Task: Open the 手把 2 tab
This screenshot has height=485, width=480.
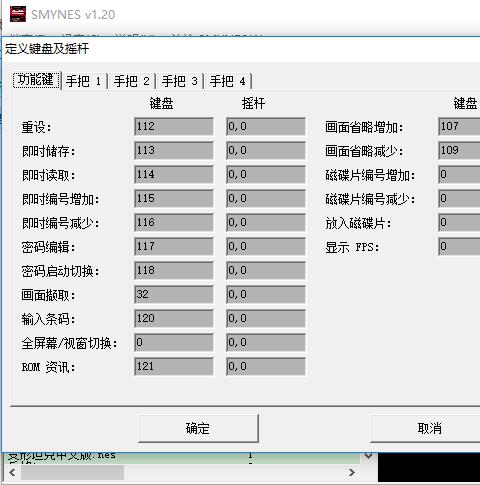Action: (132, 81)
